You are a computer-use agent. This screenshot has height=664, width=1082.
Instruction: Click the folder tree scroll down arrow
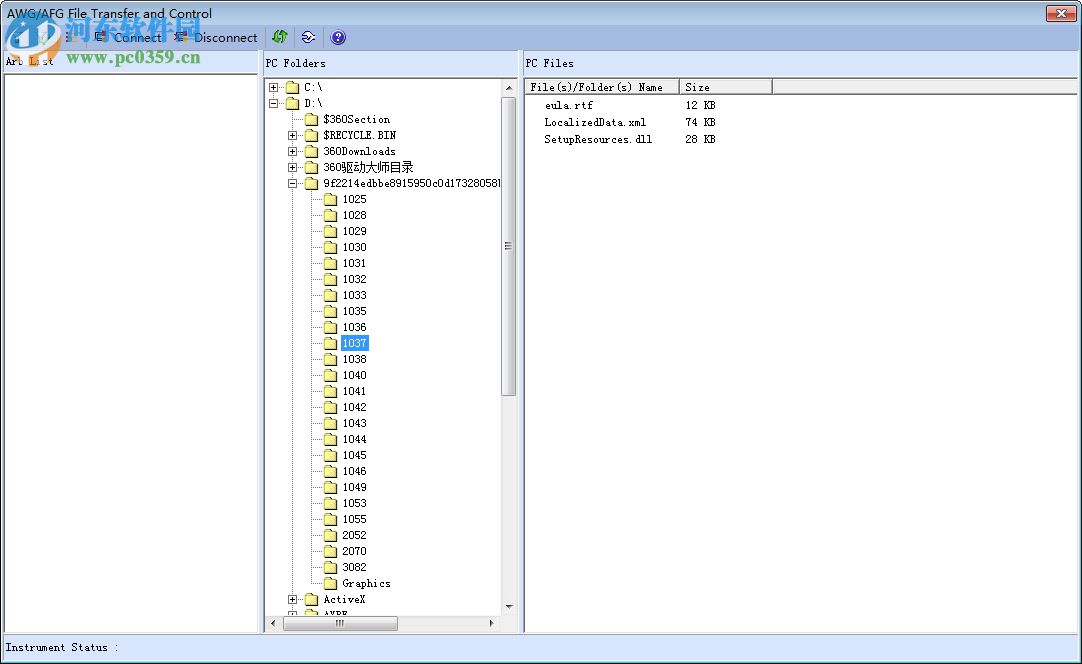point(509,606)
